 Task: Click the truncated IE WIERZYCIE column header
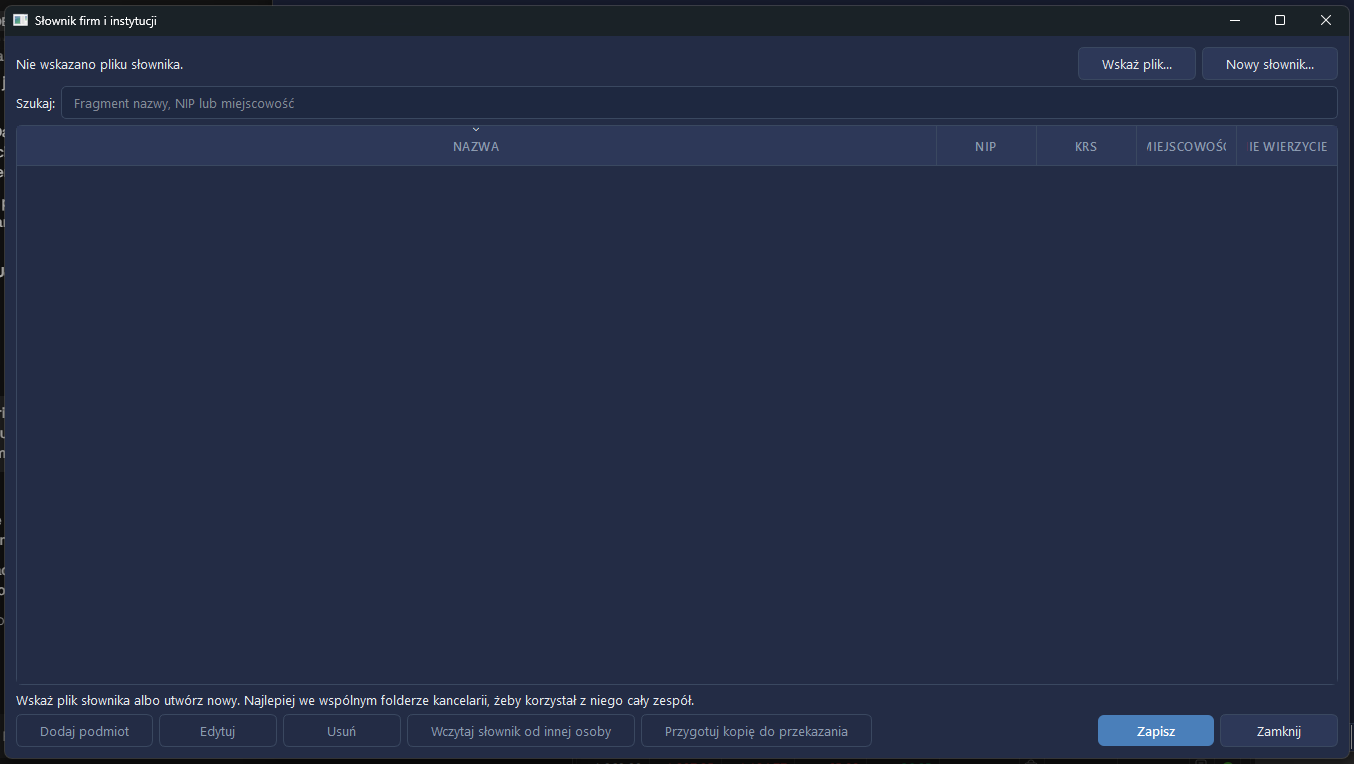click(1287, 146)
